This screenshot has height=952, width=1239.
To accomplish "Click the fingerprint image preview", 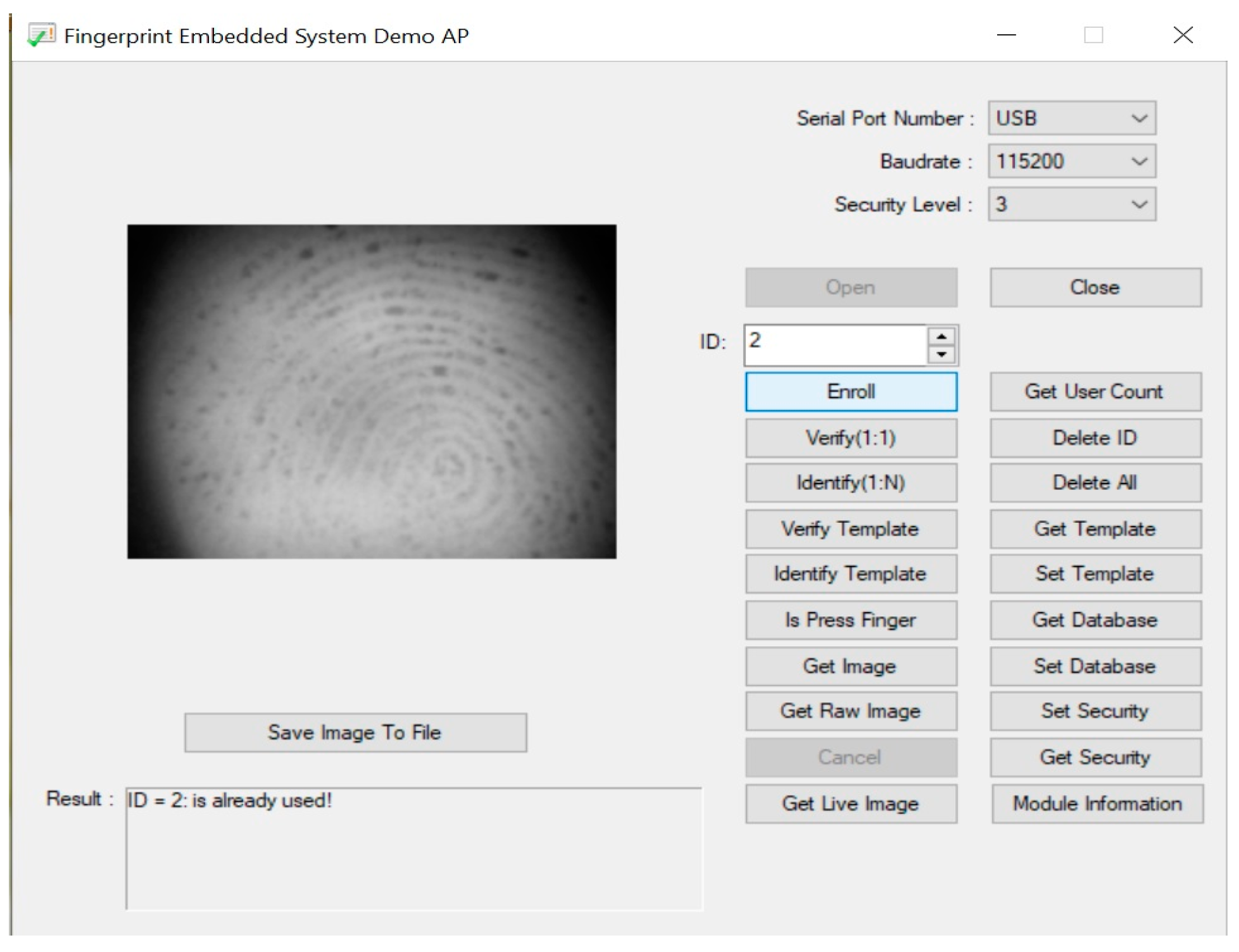I will (372, 391).
